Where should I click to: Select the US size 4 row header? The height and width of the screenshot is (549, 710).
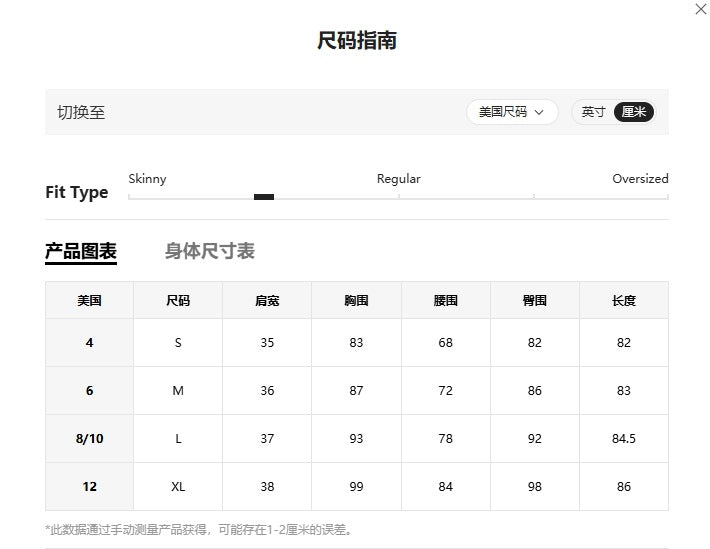click(x=89, y=343)
